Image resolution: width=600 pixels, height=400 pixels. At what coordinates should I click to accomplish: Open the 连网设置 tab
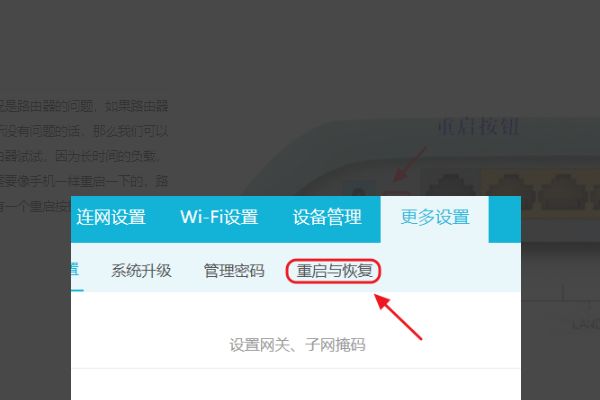click(111, 217)
